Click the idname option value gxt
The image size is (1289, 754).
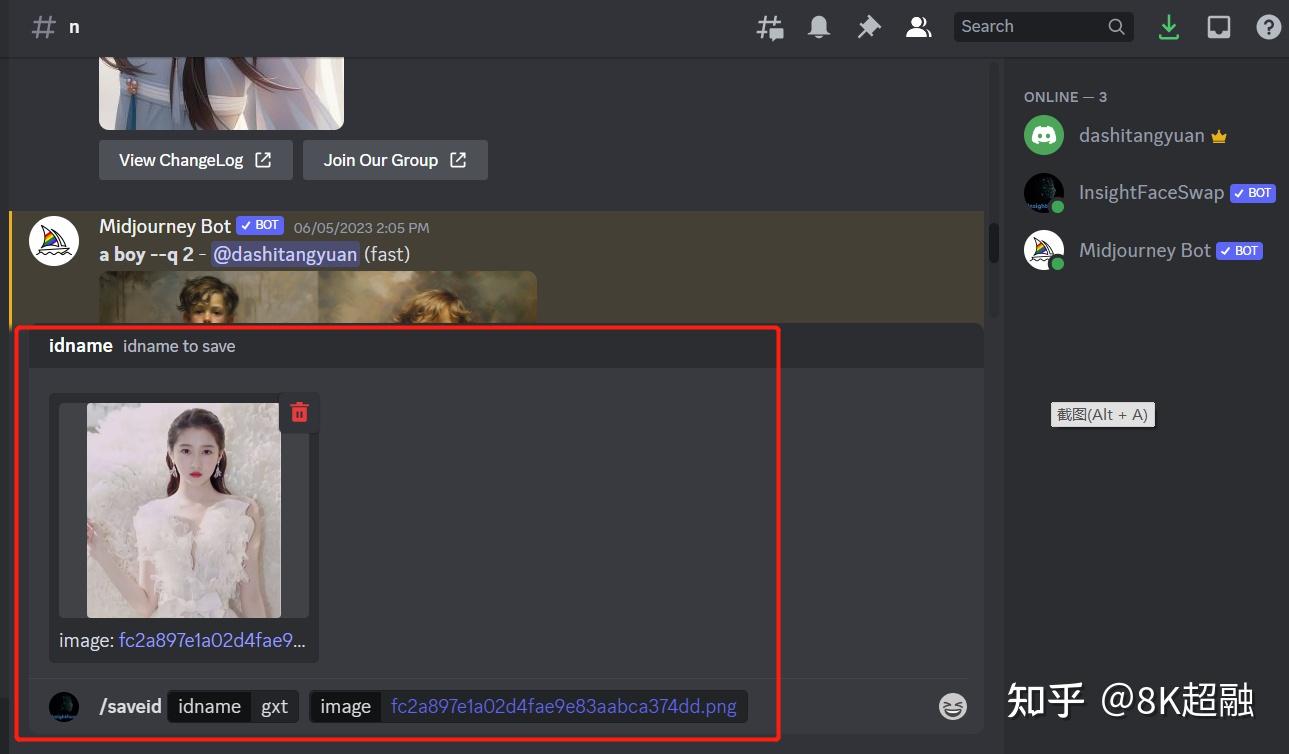(275, 707)
